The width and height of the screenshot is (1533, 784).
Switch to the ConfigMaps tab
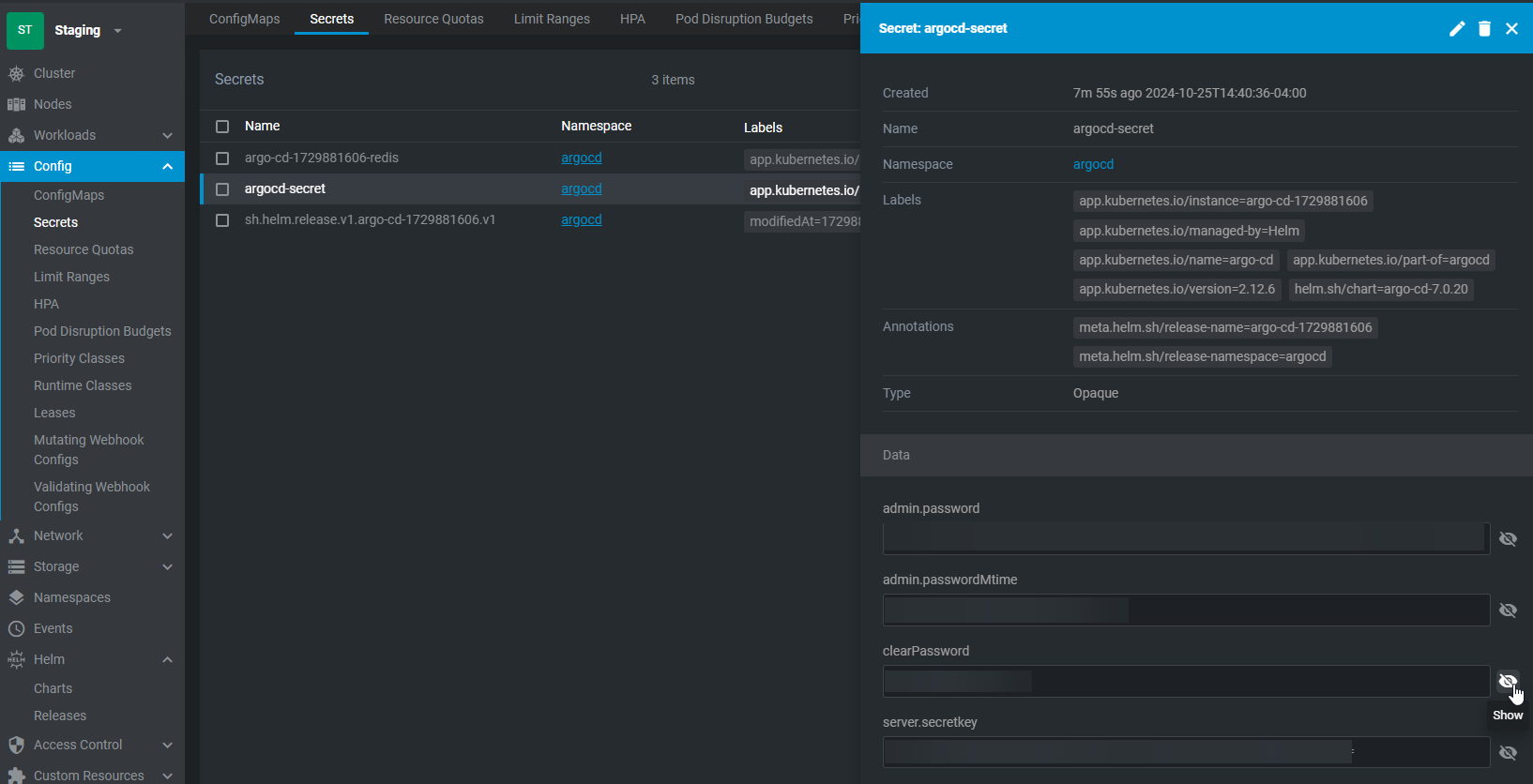[x=244, y=19]
